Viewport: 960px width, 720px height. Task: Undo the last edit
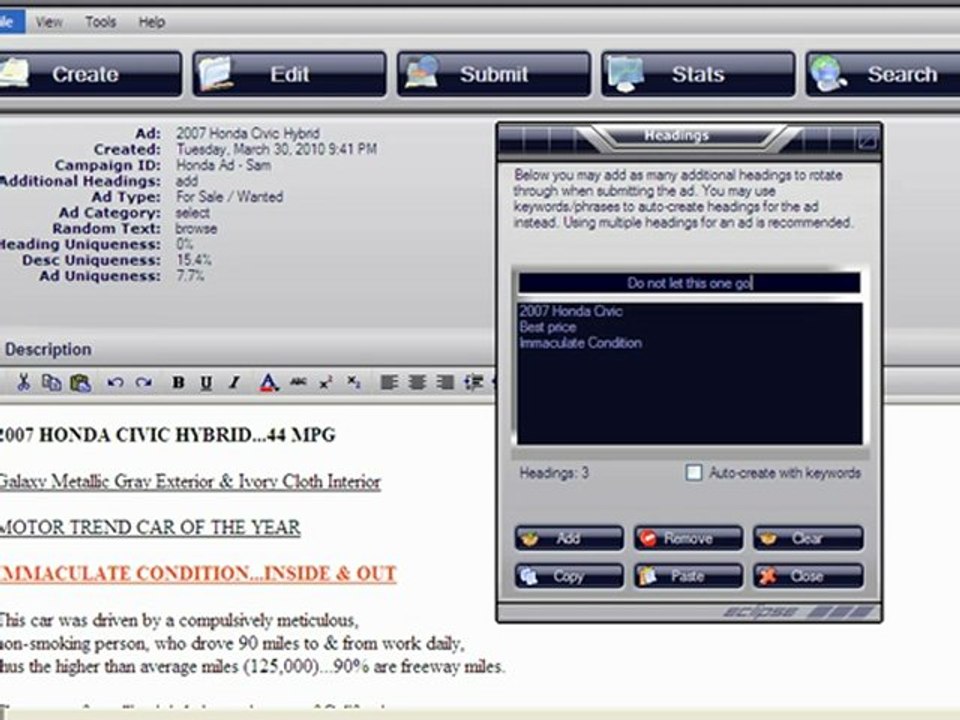(x=115, y=383)
